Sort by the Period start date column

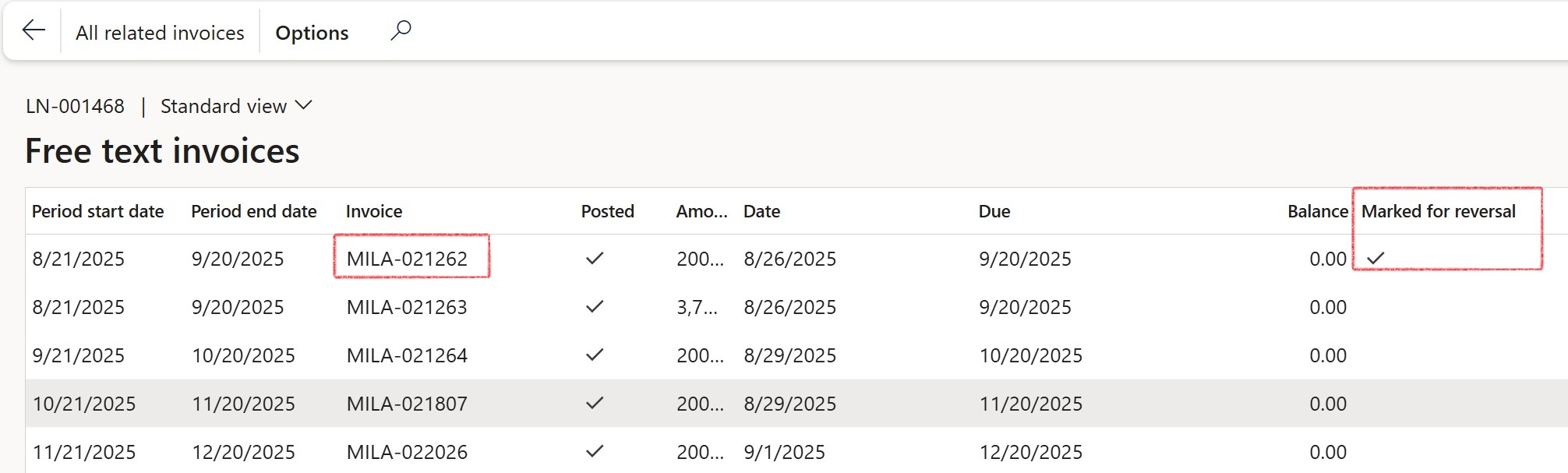tap(98, 210)
